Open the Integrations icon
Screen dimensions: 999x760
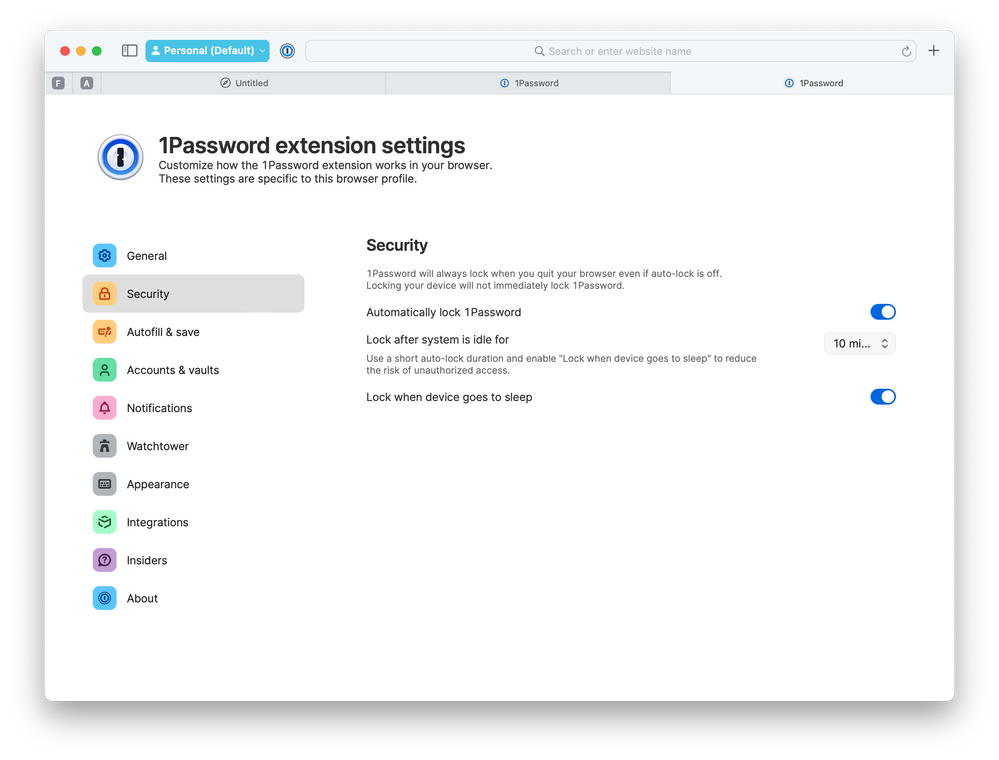104,522
